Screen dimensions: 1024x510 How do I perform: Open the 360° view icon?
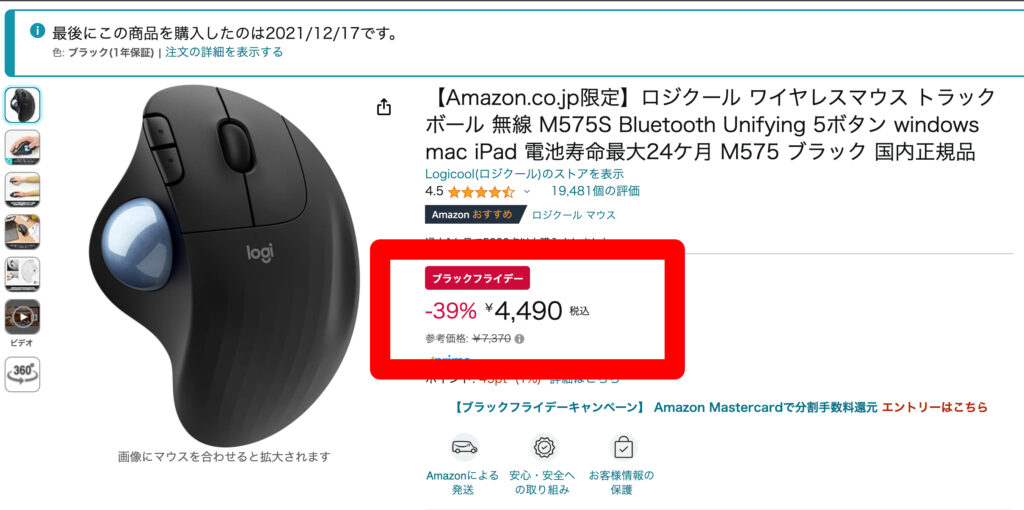(x=22, y=374)
